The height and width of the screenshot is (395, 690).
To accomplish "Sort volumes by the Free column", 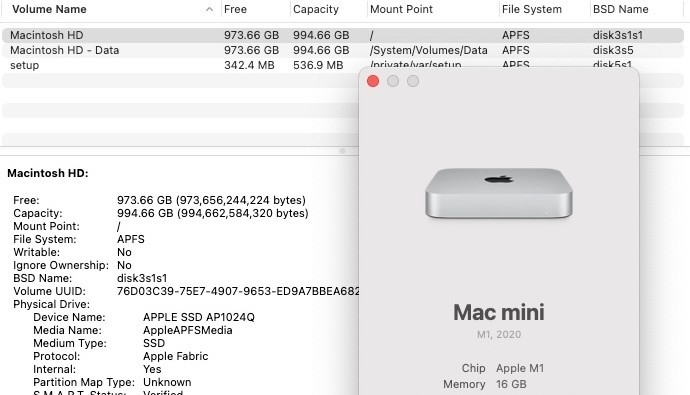I will (x=235, y=9).
